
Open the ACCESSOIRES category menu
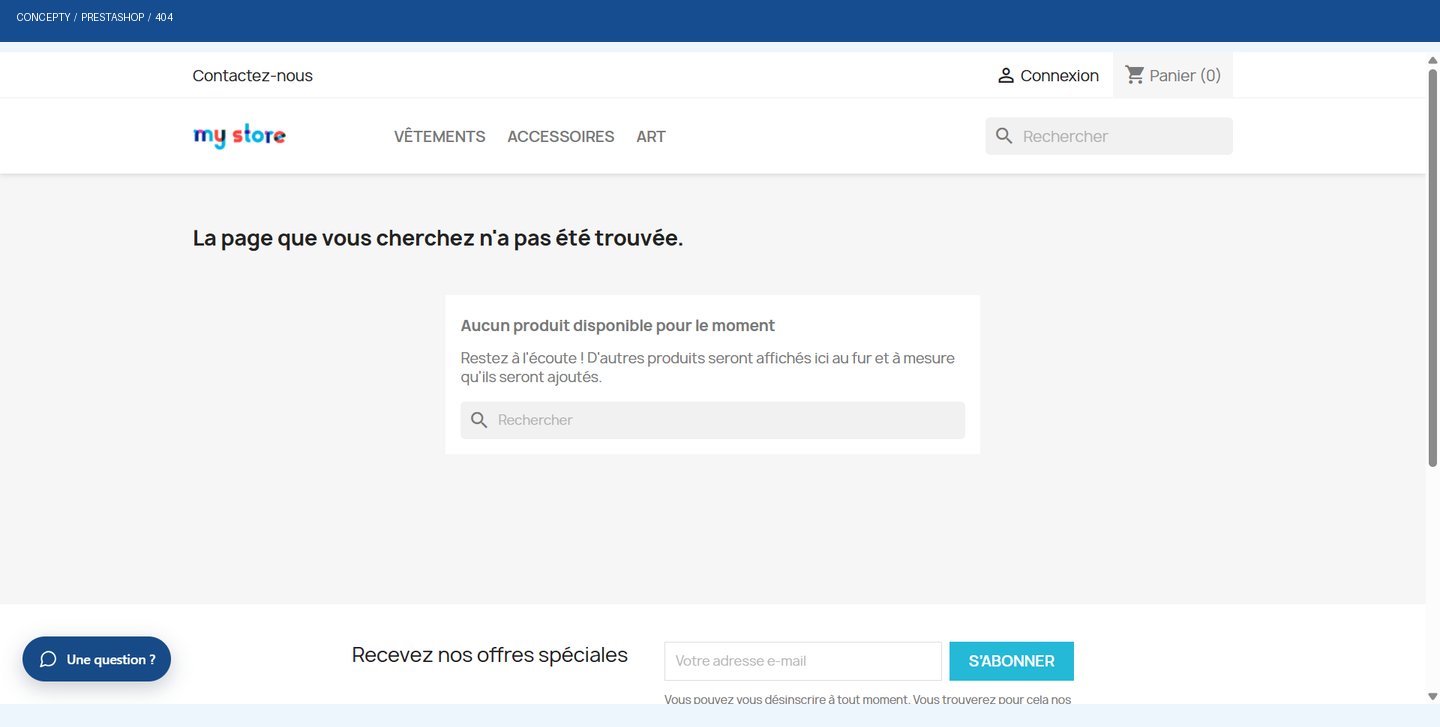tap(561, 137)
